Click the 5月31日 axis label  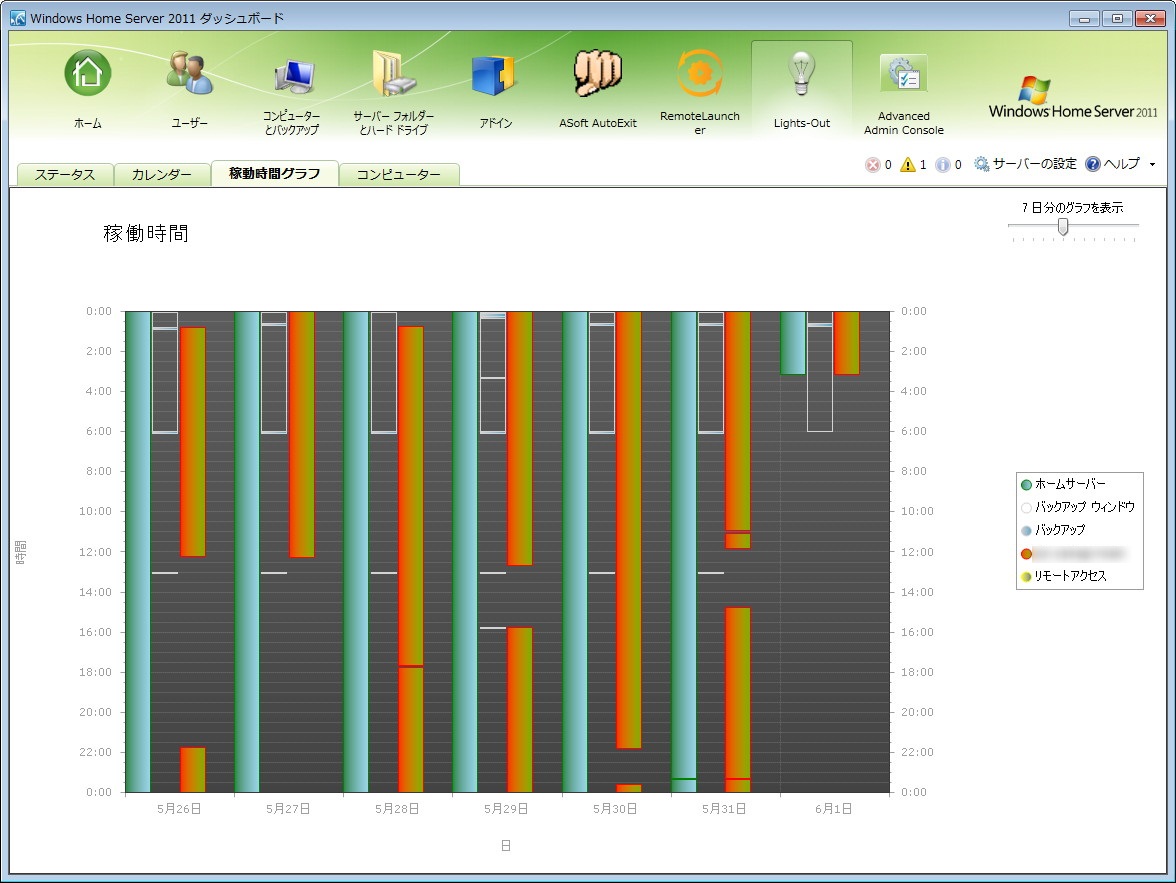pyautogui.click(x=724, y=809)
